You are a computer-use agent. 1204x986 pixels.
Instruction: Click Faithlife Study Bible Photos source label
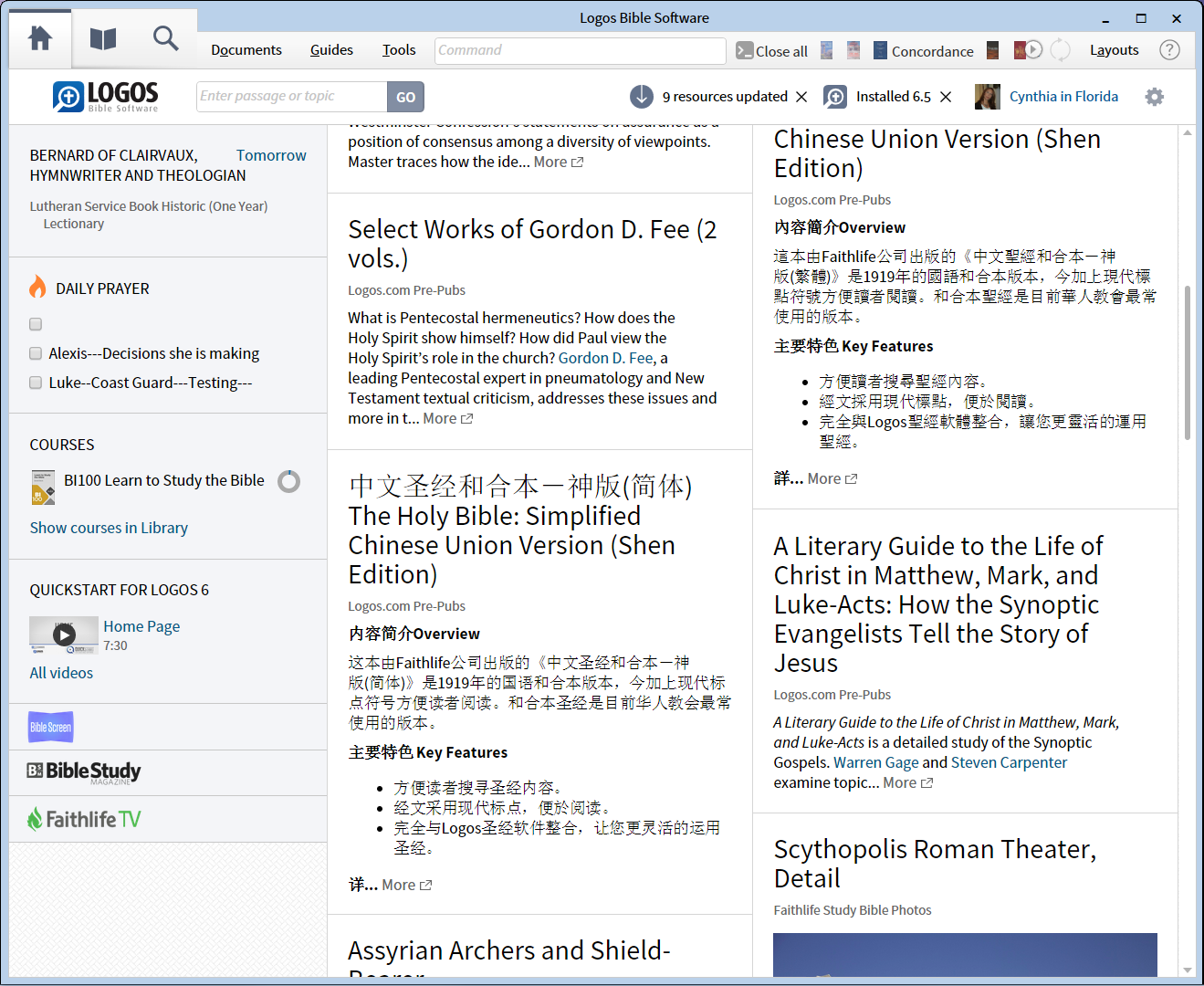853,910
